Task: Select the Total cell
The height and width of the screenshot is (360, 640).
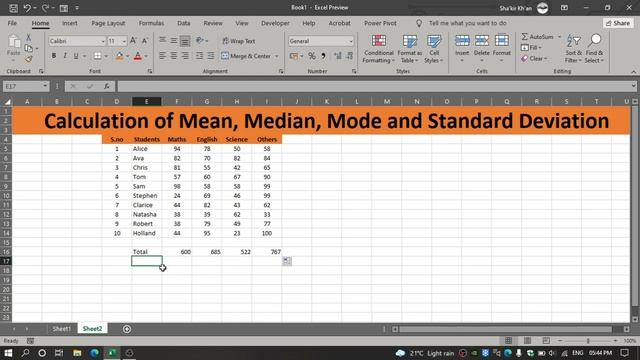Action: [147, 252]
